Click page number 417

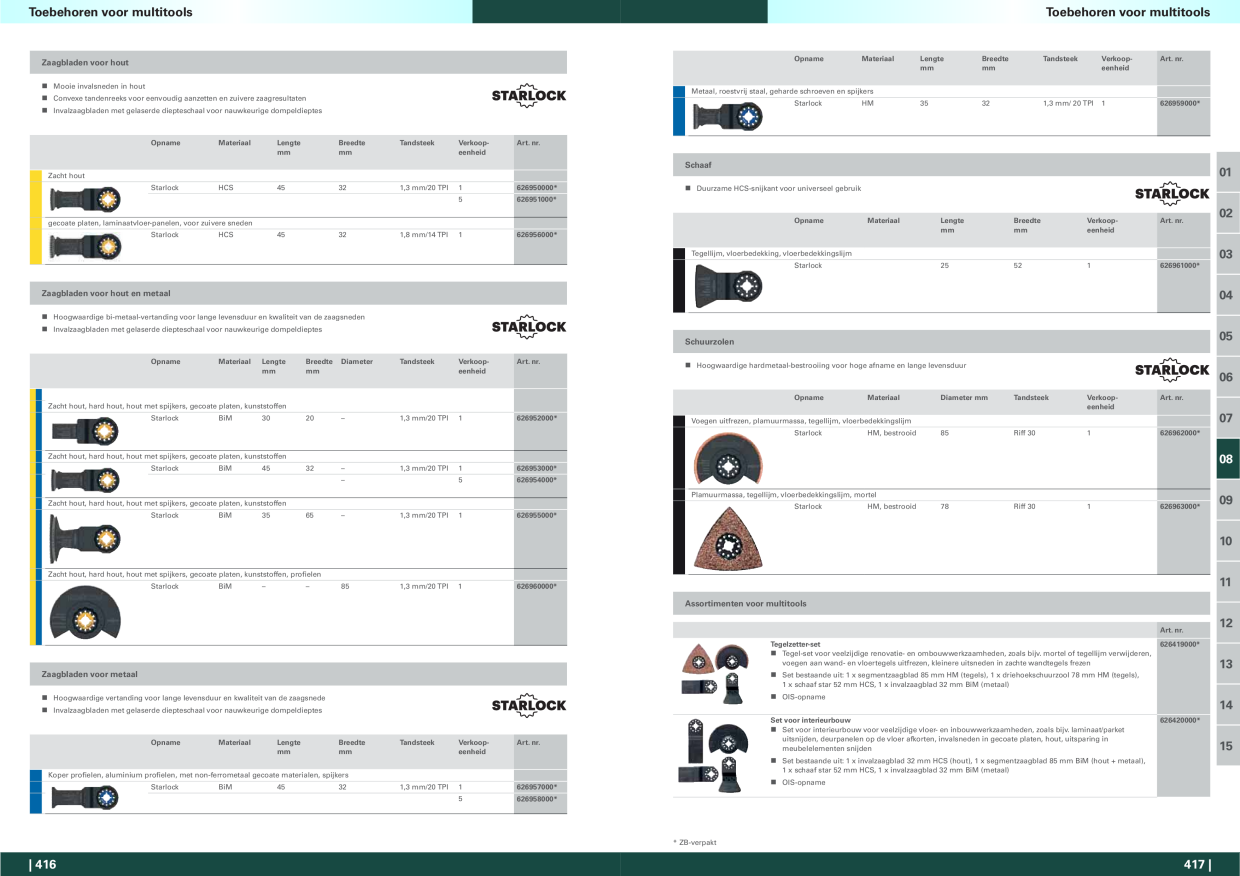tap(1196, 864)
